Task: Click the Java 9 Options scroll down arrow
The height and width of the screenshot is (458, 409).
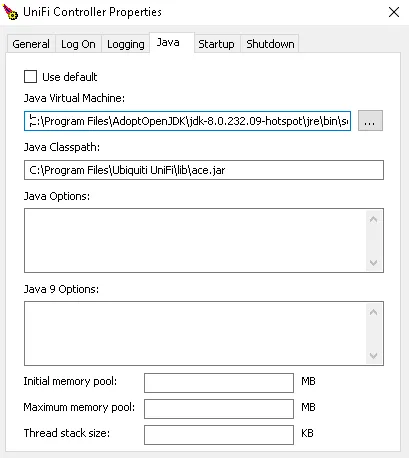Action: [x=373, y=356]
